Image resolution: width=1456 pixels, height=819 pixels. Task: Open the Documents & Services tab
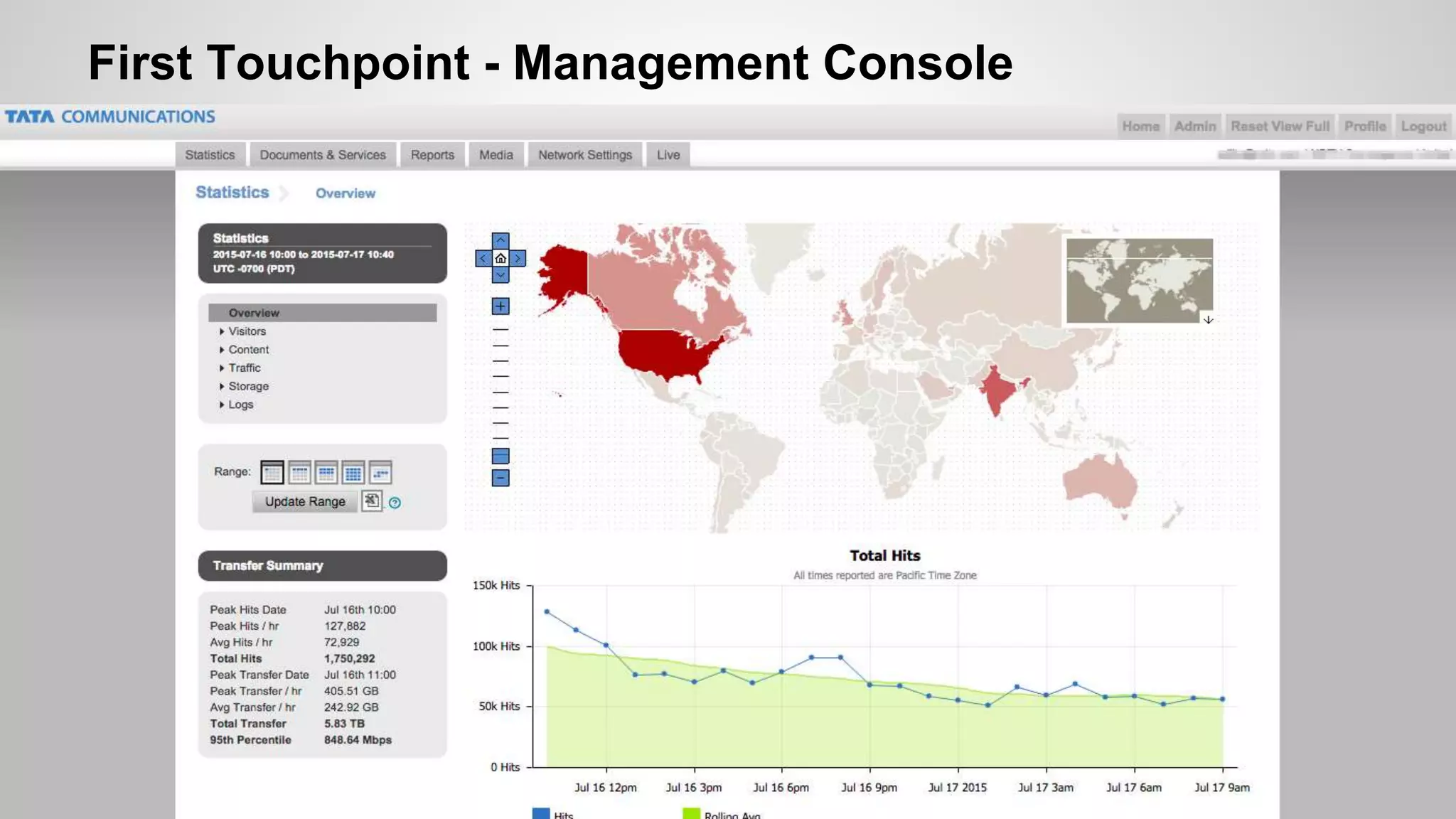[323, 155]
